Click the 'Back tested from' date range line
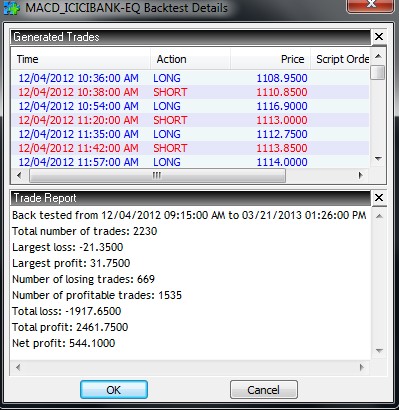 [x=189, y=215]
